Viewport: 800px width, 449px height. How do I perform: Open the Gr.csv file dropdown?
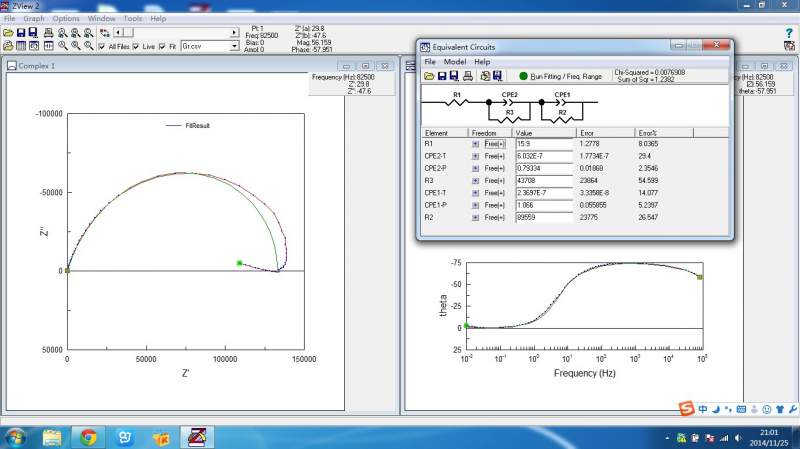[x=235, y=46]
